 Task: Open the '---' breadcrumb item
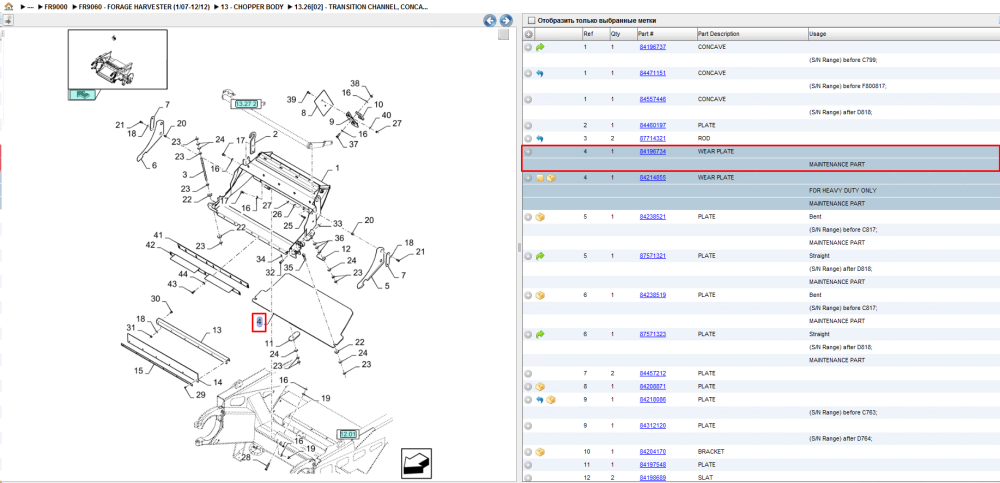pyautogui.click(x=30, y=6)
